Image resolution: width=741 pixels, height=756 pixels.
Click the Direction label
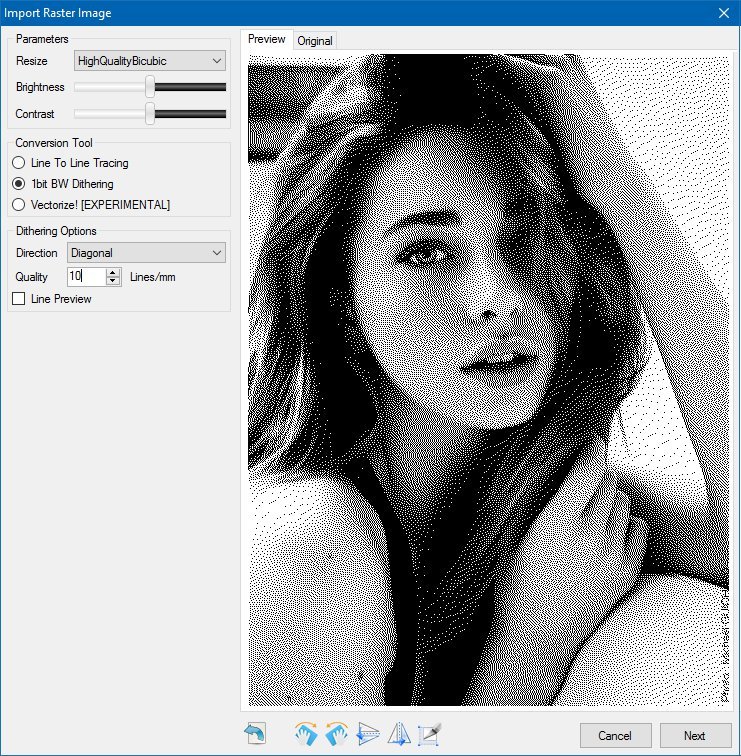click(x=37, y=253)
